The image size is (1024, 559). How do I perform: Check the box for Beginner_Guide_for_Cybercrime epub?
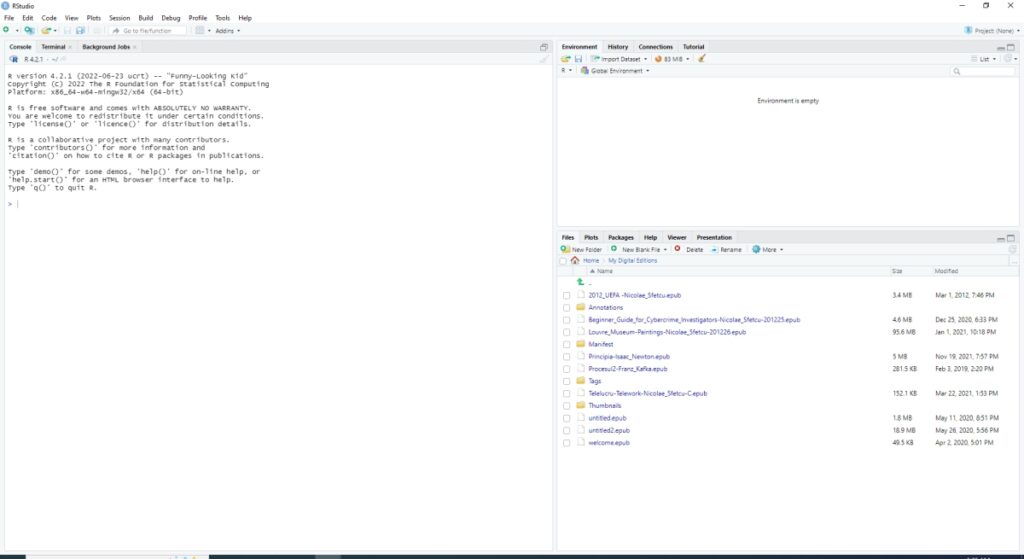566,320
